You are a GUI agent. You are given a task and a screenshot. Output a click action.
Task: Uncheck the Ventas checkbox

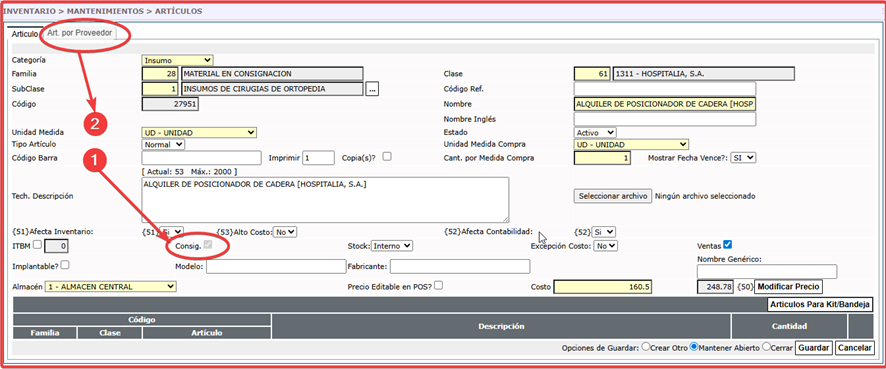click(728, 245)
